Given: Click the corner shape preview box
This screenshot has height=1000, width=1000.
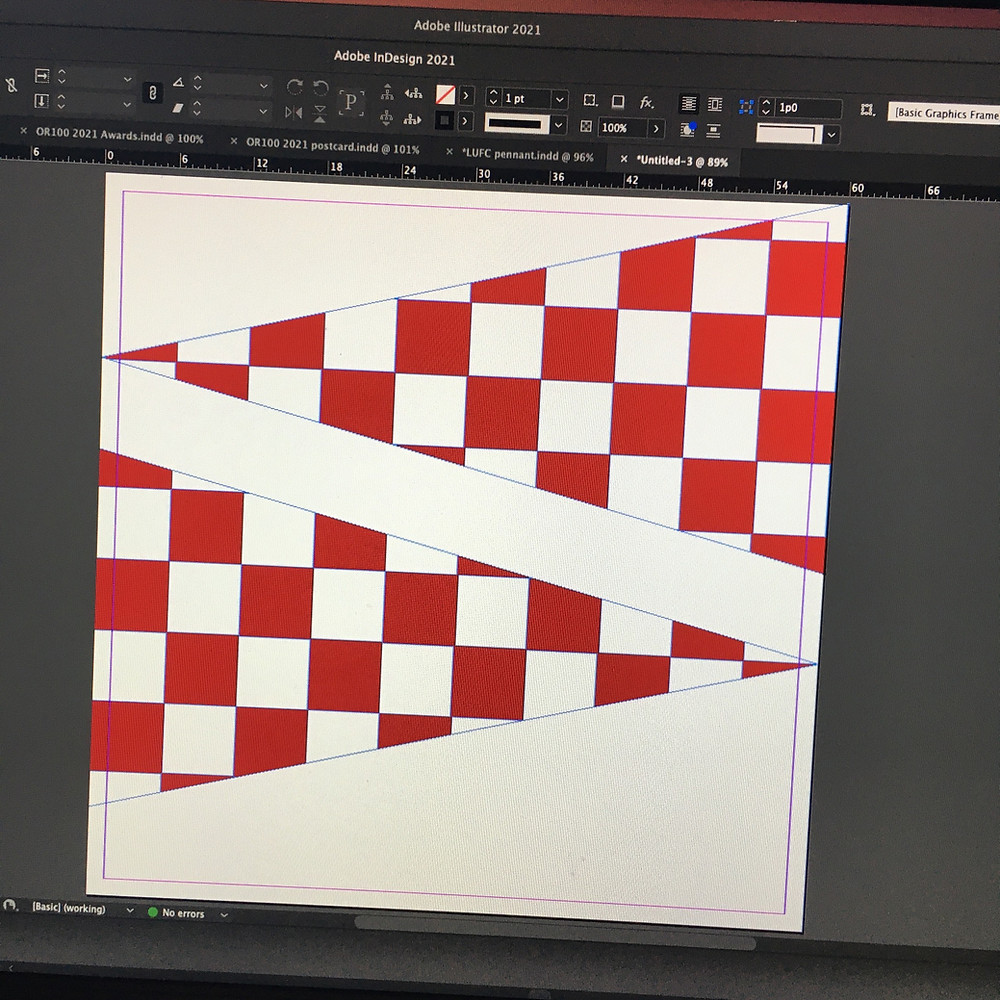Looking at the screenshot, I should [790, 134].
